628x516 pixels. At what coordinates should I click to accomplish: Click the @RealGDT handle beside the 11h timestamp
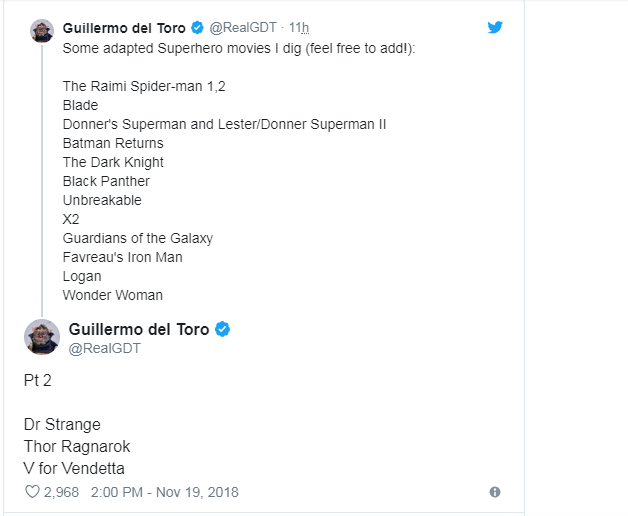241,28
